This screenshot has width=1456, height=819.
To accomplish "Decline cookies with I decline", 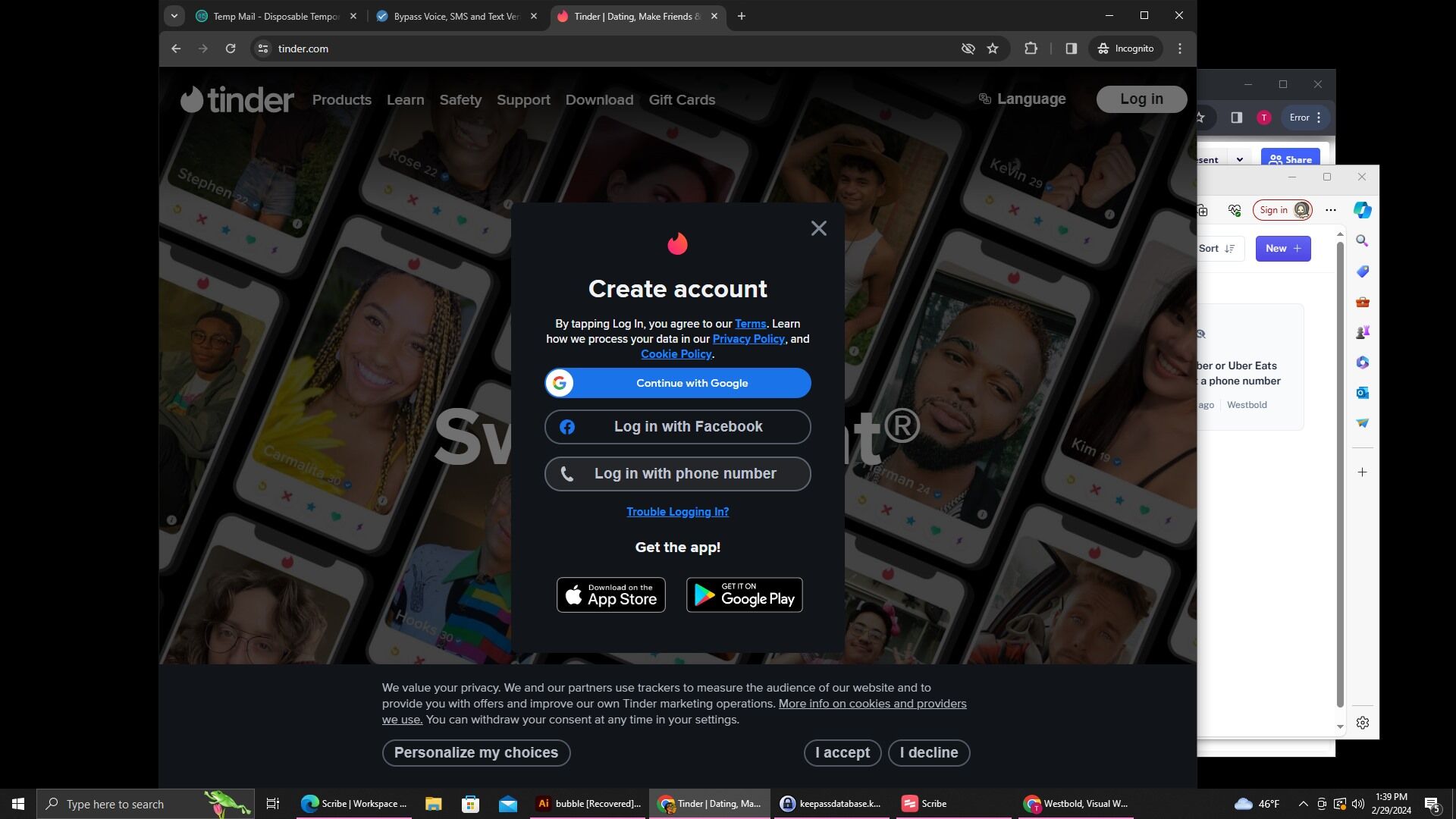I will tap(929, 753).
